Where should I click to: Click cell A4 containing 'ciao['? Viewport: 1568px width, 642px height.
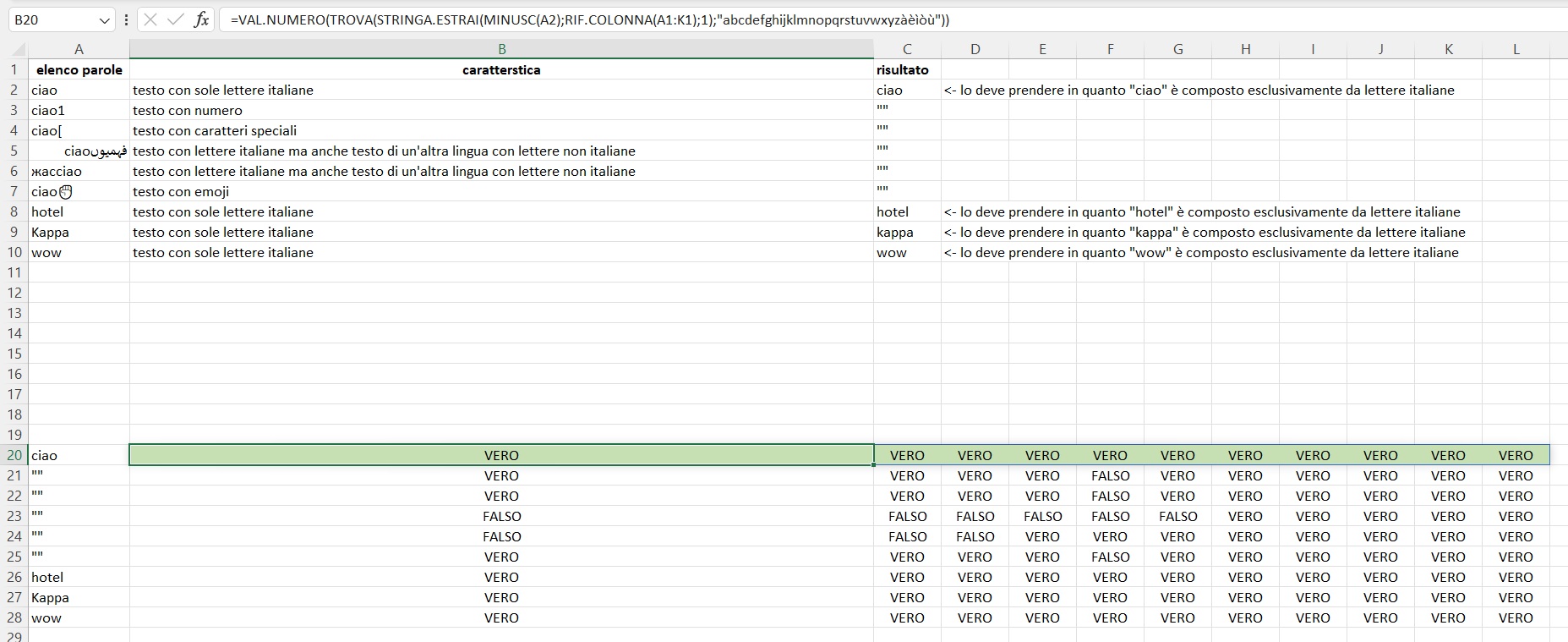pyautogui.click(x=79, y=130)
